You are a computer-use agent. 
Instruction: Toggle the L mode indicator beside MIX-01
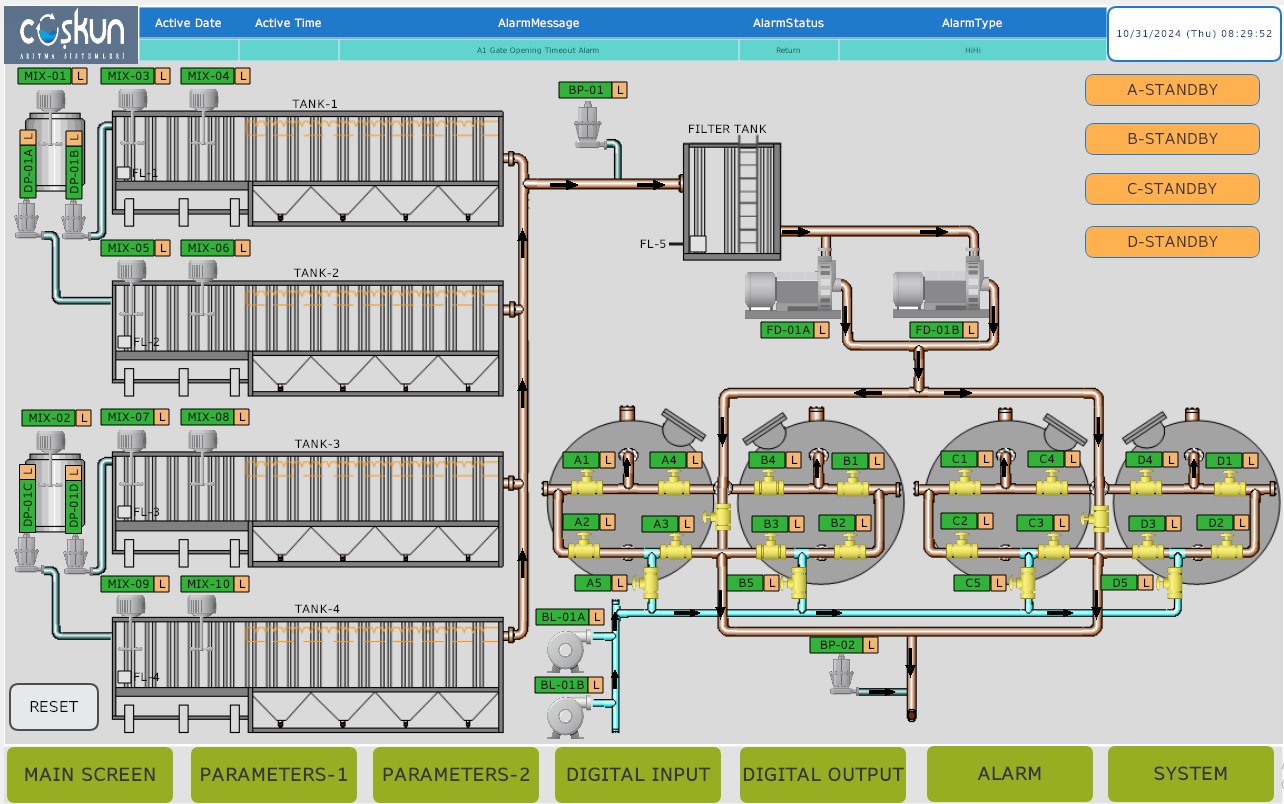(80, 76)
